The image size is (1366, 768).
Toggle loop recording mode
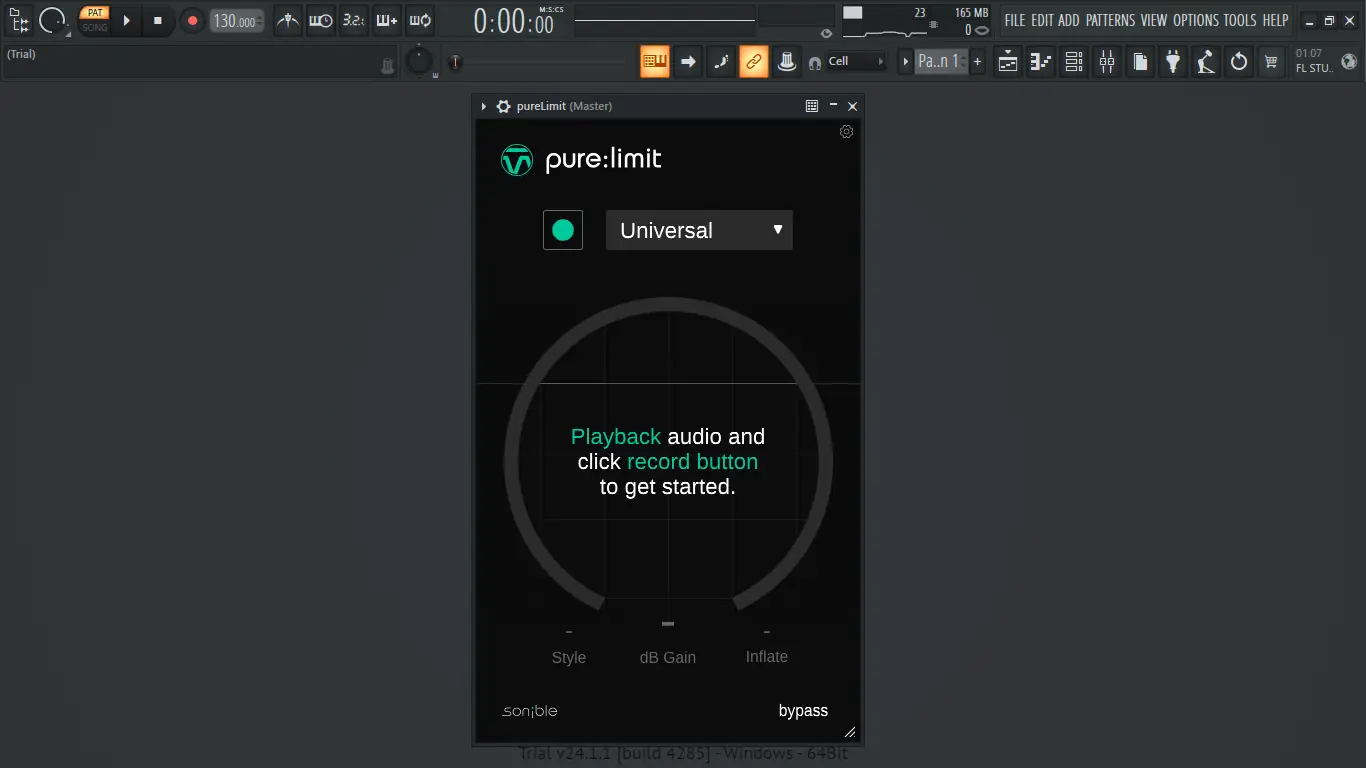(419, 20)
